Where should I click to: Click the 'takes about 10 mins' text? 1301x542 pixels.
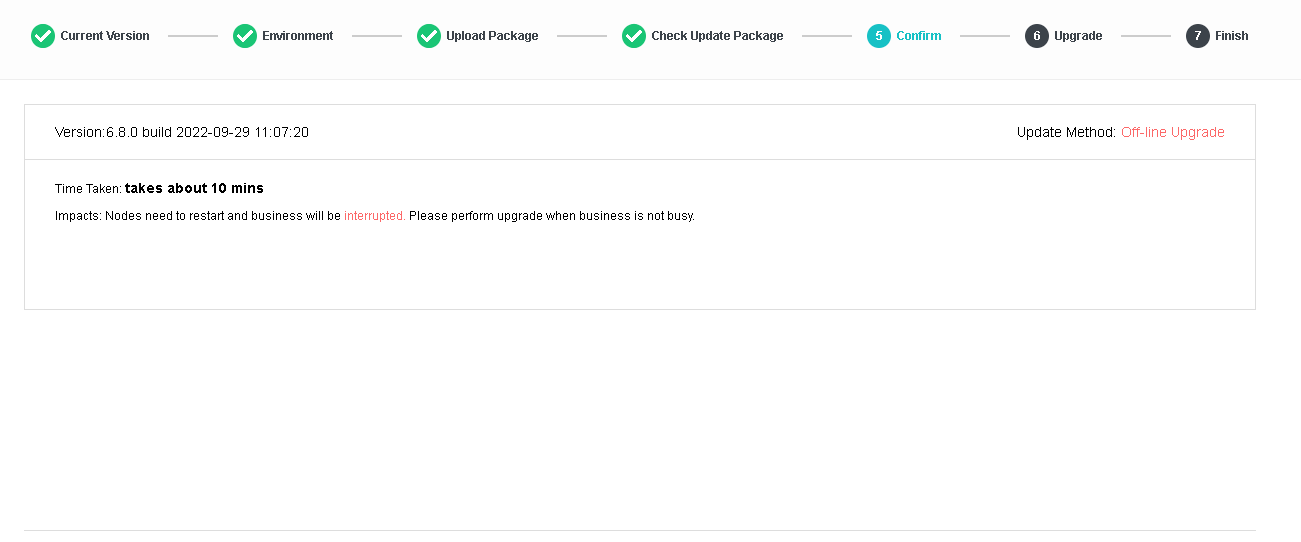(194, 188)
